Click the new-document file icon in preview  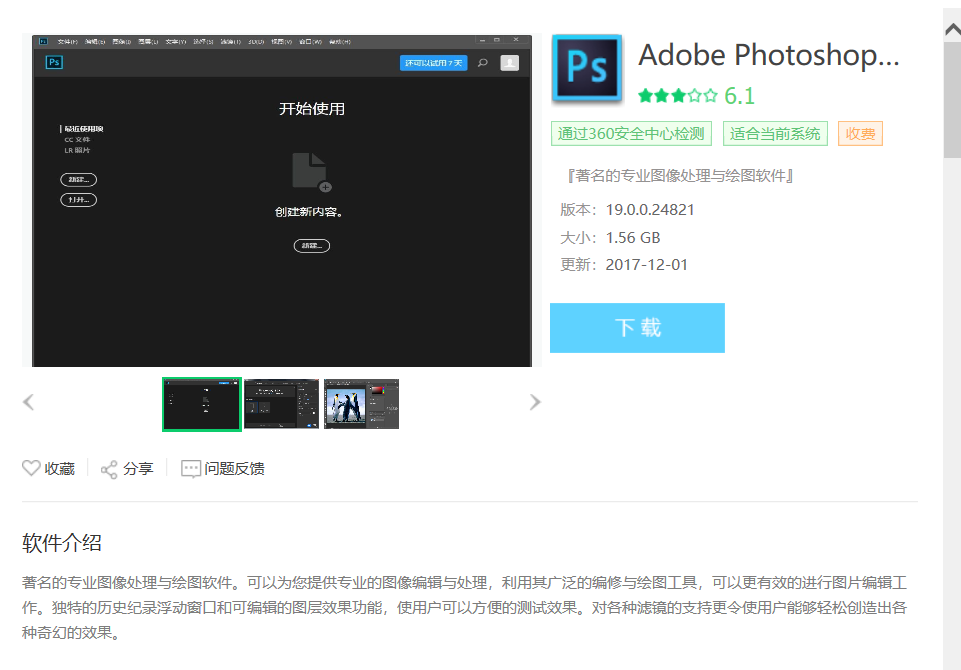(311, 172)
